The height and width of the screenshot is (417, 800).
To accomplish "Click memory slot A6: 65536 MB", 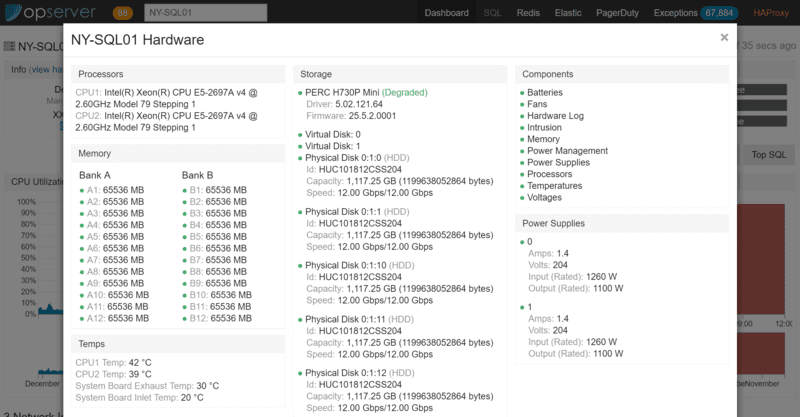I will click(x=115, y=249).
